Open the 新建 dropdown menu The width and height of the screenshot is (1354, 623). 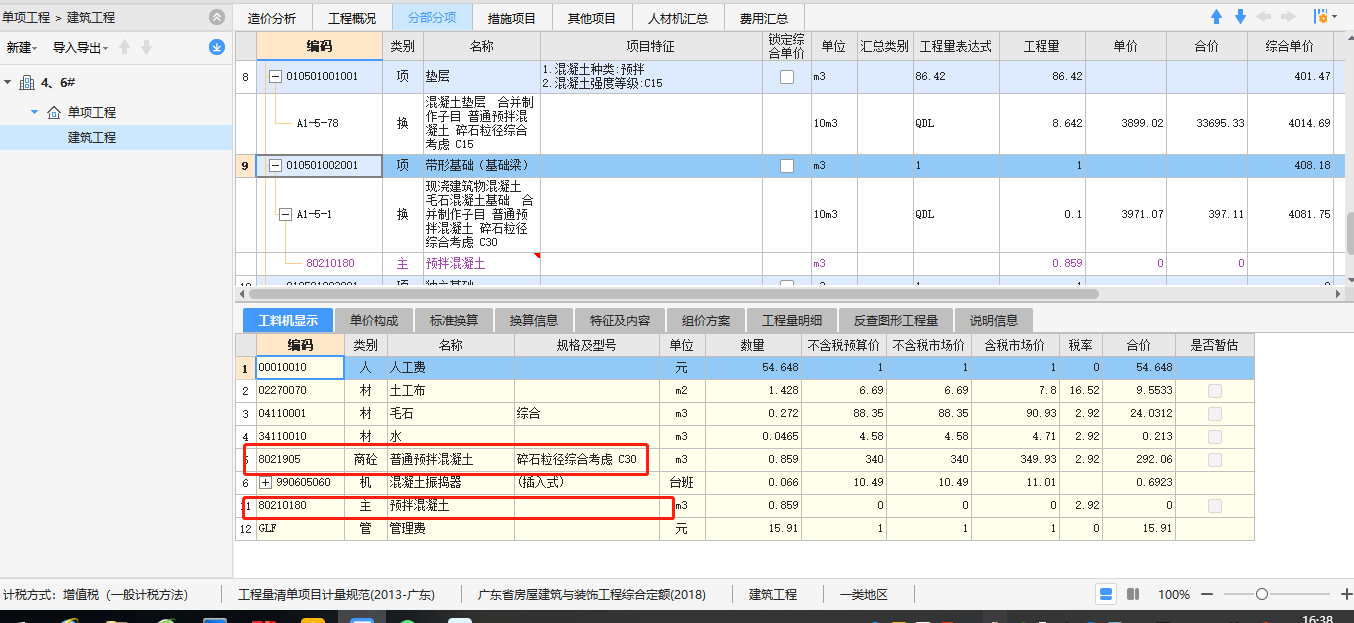(22, 48)
